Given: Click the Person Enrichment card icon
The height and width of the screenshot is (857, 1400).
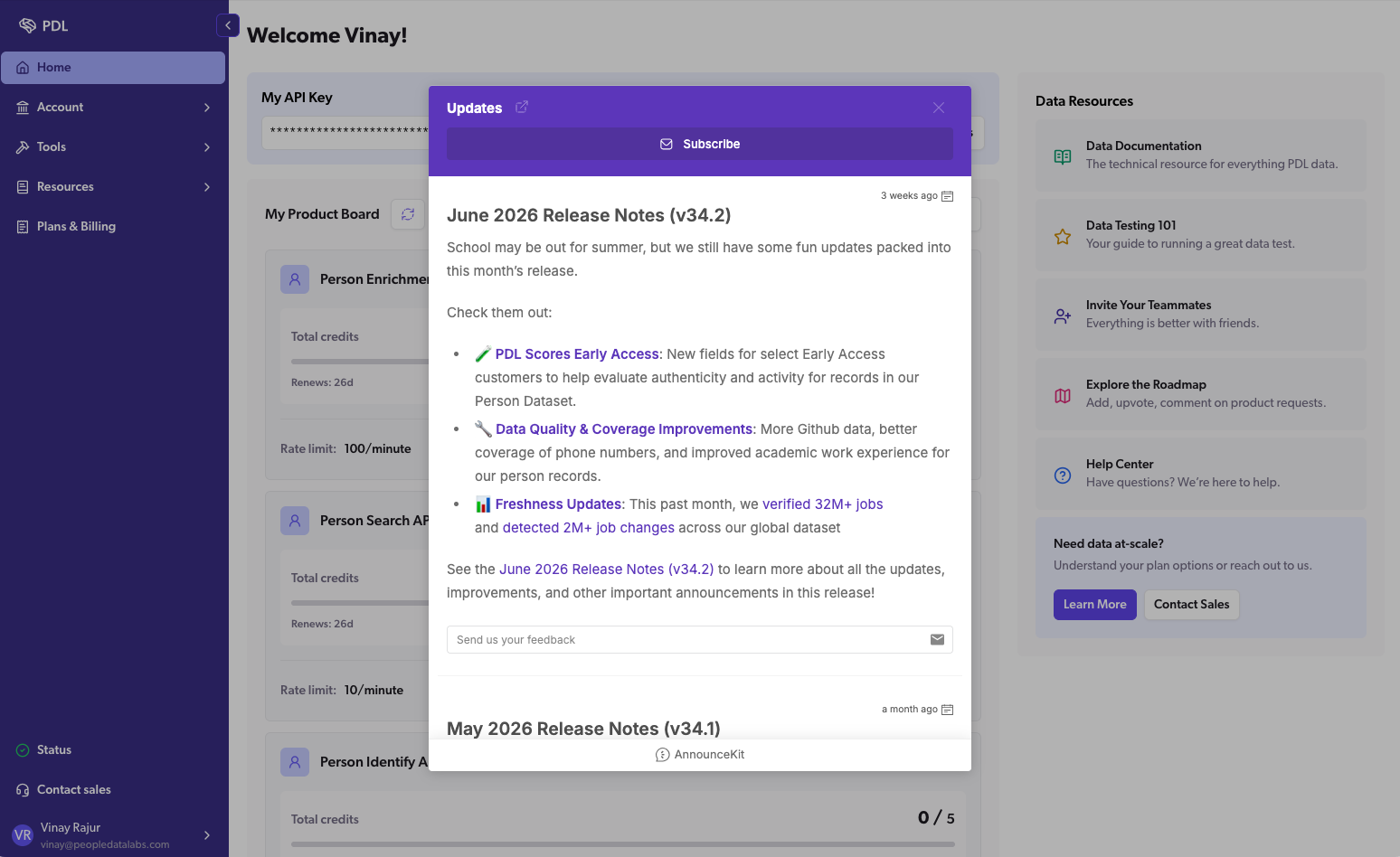Looking at the screenshot, I should click(x=295, y=279).
